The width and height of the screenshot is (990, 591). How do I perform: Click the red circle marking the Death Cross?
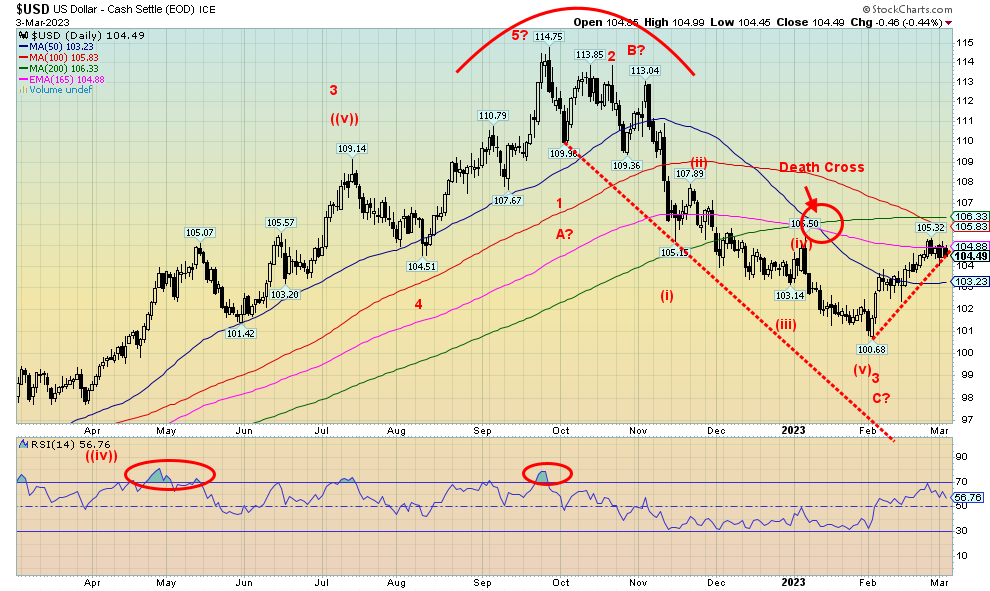point(821,221)
